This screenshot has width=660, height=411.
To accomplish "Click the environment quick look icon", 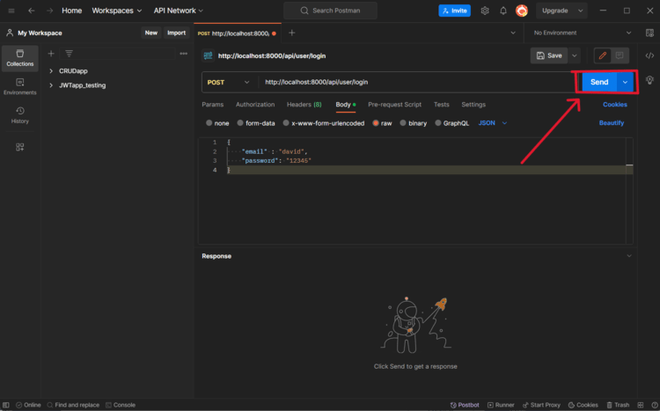I will 649,33.
